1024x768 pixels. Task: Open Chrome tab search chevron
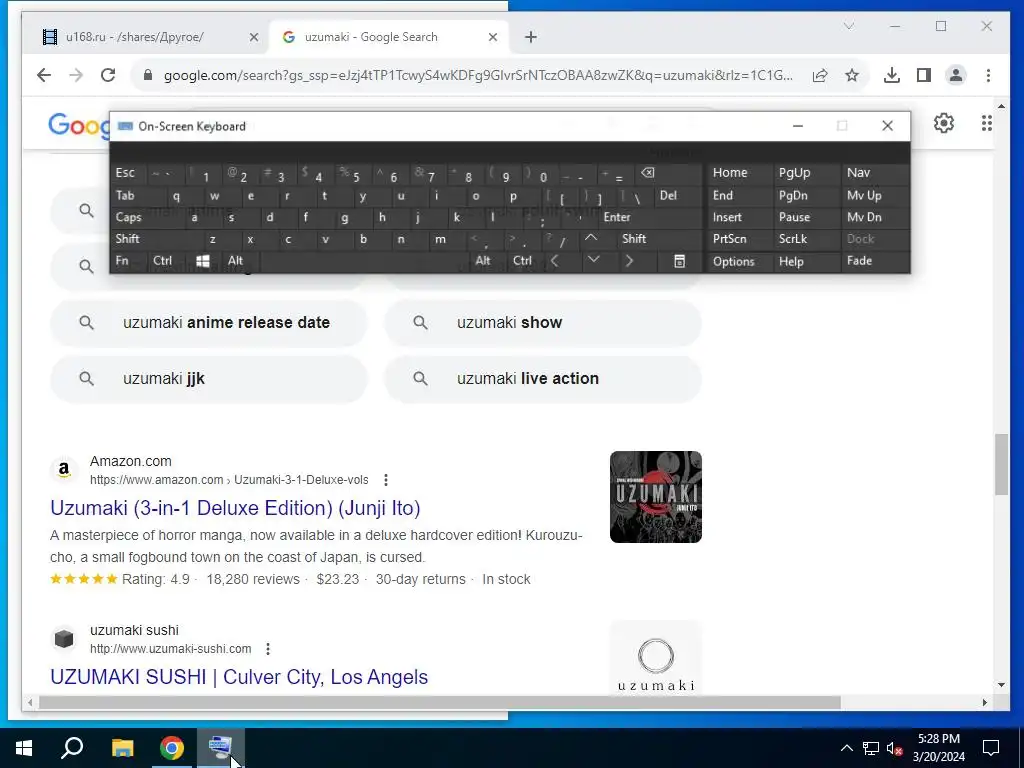coord(849,26)
